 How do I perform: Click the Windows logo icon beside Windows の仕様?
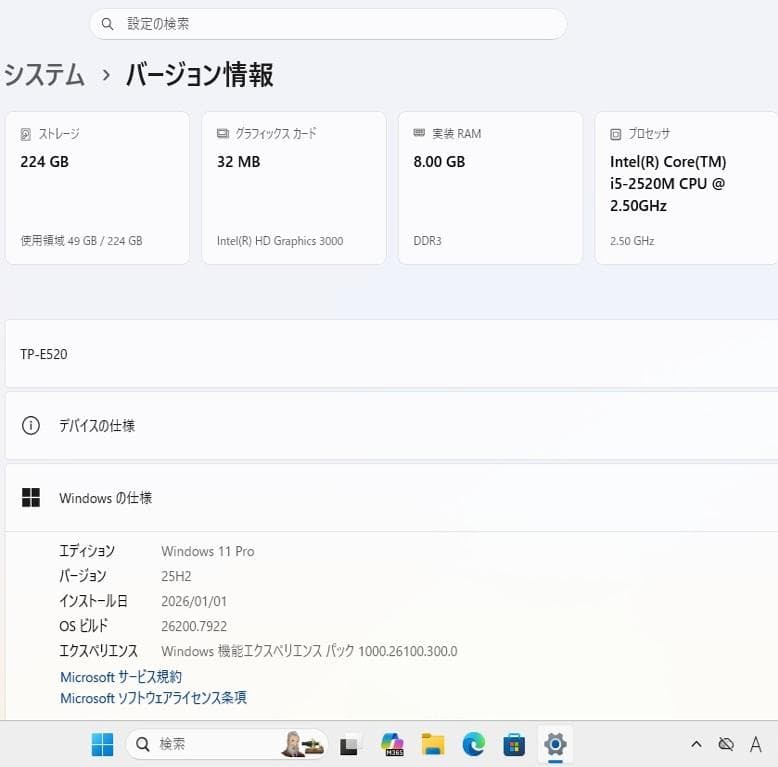[x=31, y=498]
